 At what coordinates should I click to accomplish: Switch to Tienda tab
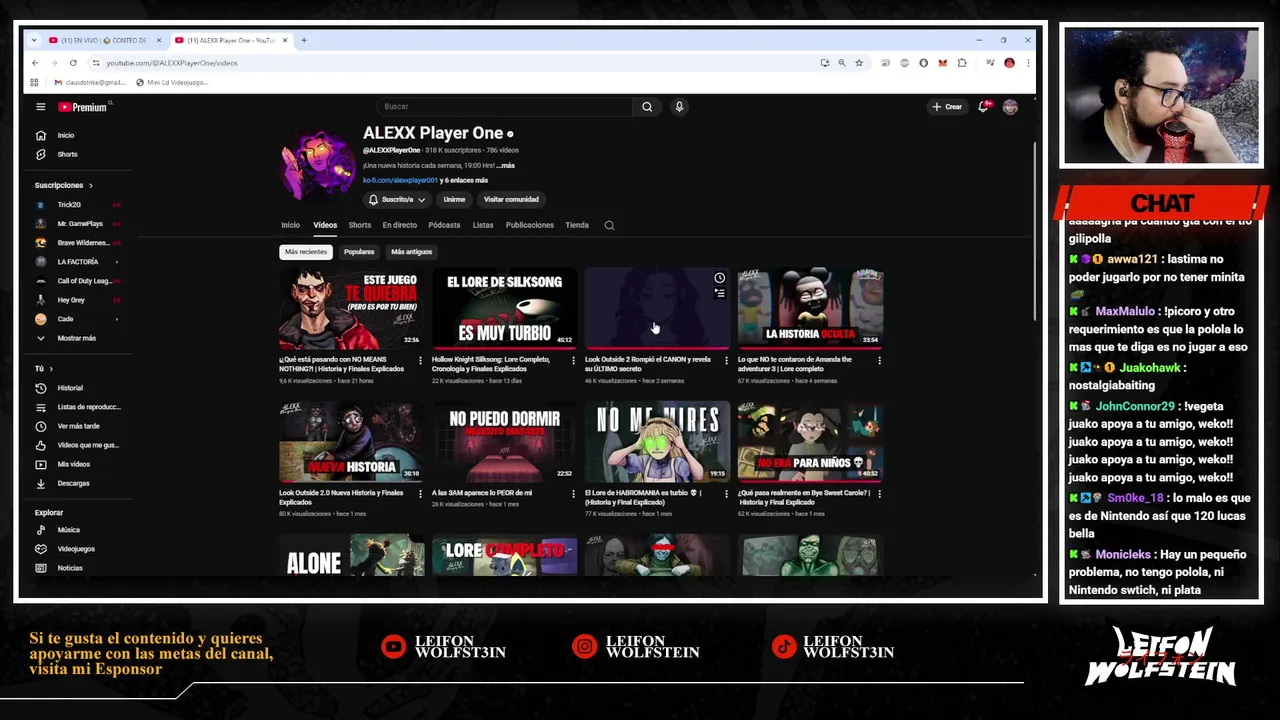click(577, 225)
